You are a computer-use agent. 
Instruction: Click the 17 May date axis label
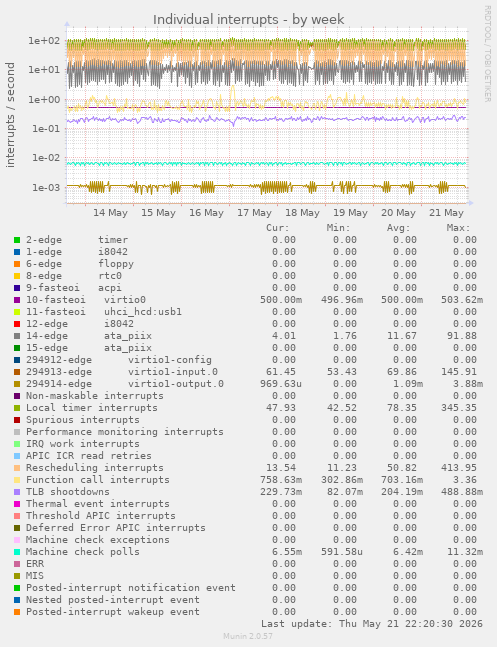coord(254,213)
